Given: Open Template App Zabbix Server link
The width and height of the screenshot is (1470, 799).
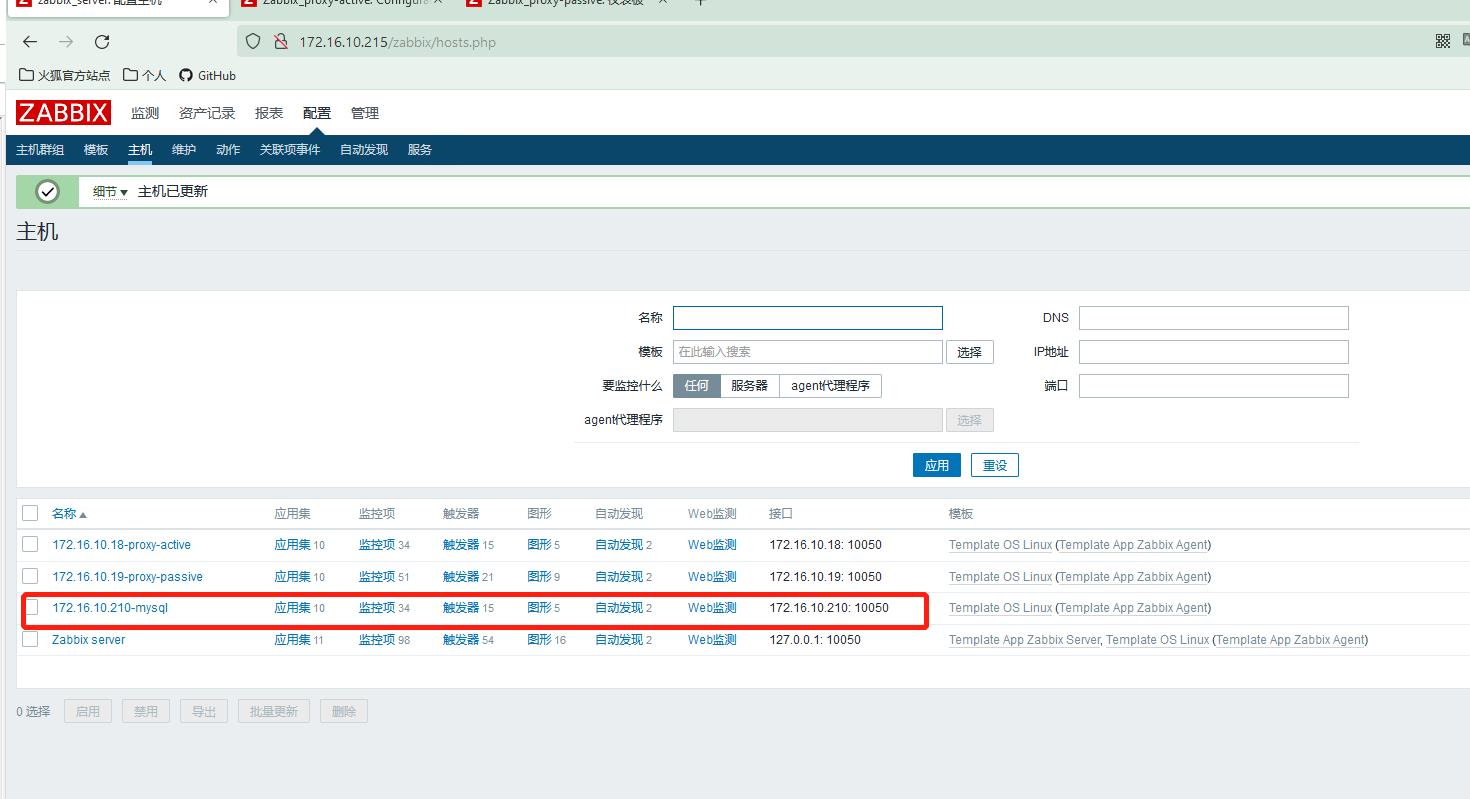Looking at the screenshot, I should 1024,640.
